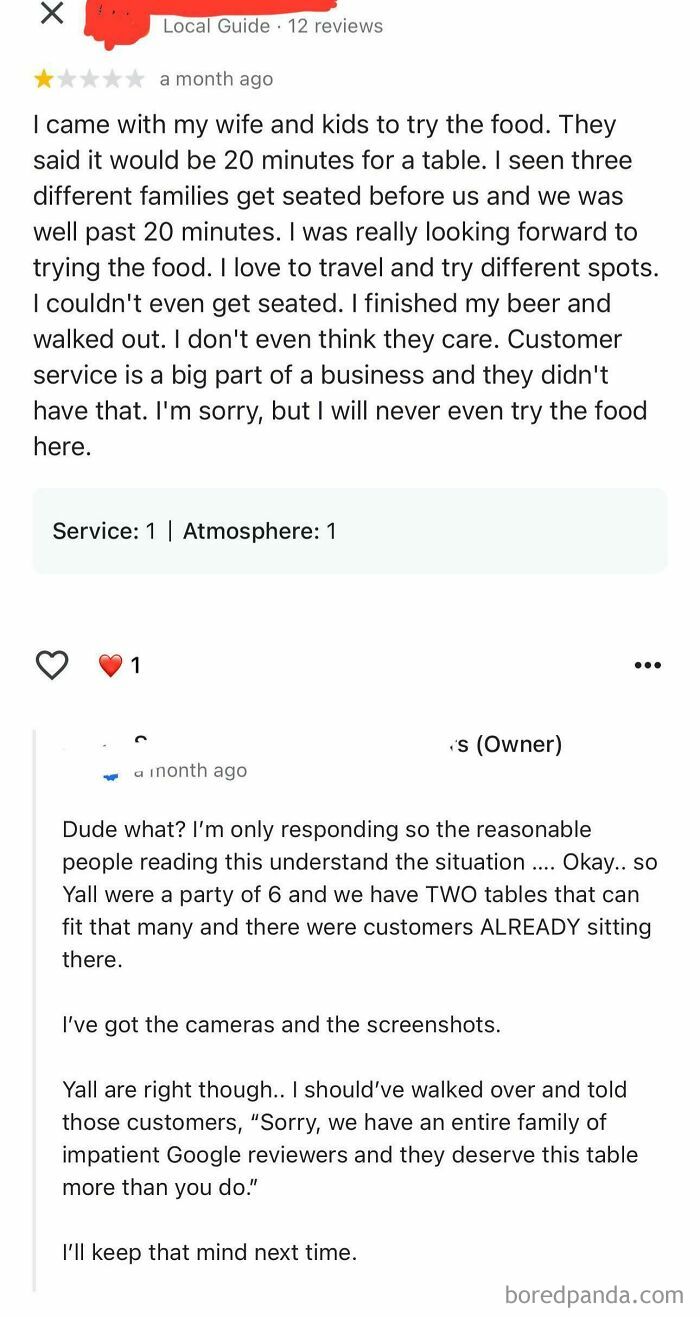
Task: Expand the reviewer's rating details chip
Action: pos(350,531)
